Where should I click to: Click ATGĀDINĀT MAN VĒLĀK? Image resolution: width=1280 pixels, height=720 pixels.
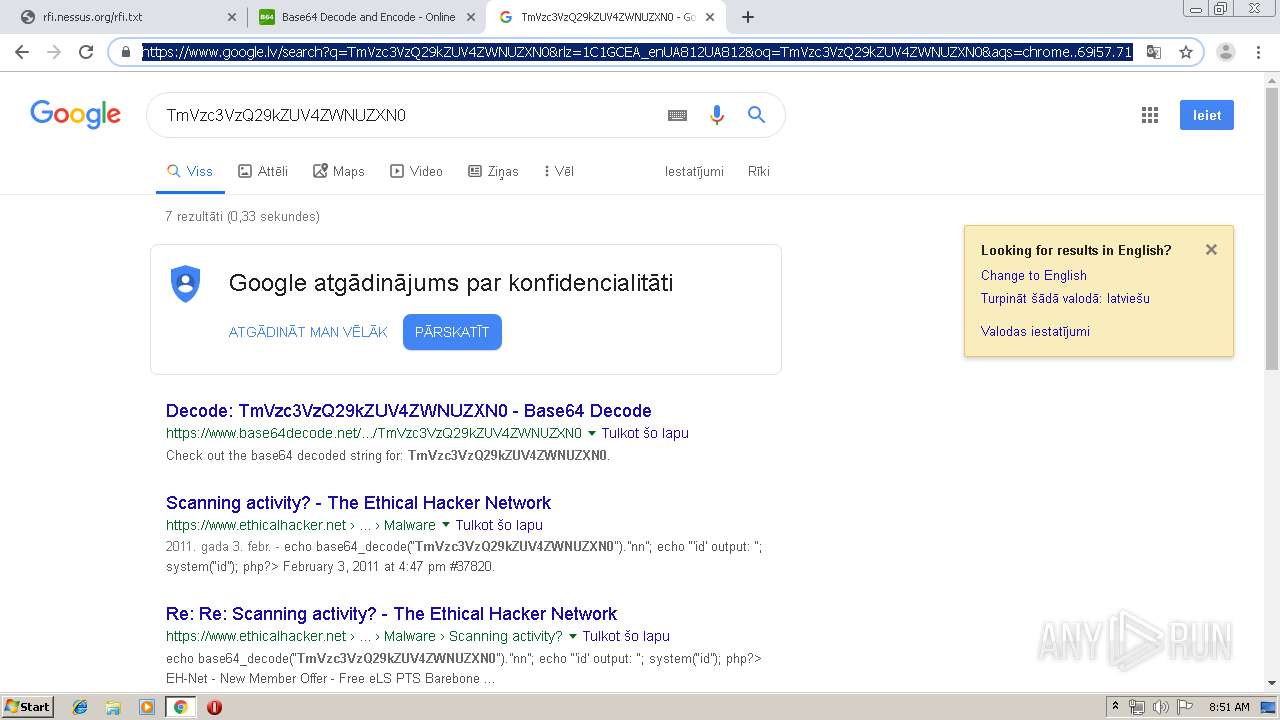point(308,332)
